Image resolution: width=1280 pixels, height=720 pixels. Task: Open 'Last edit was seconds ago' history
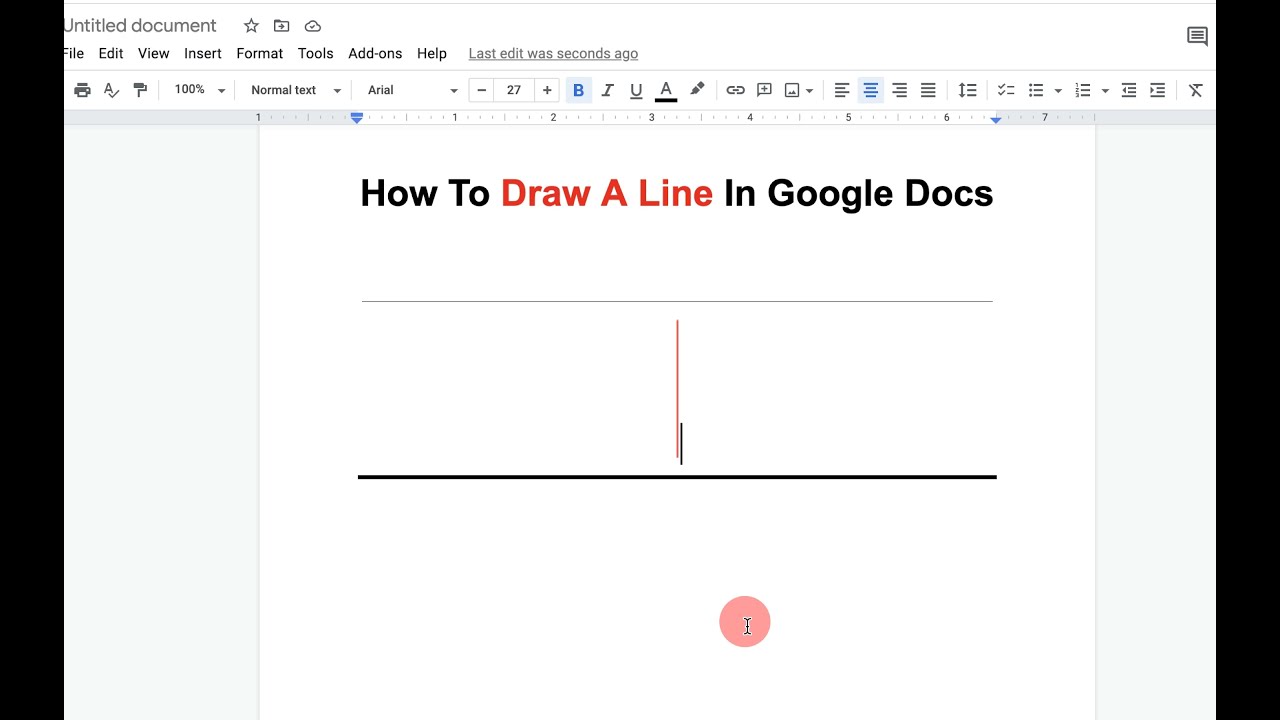click(553, 53)
